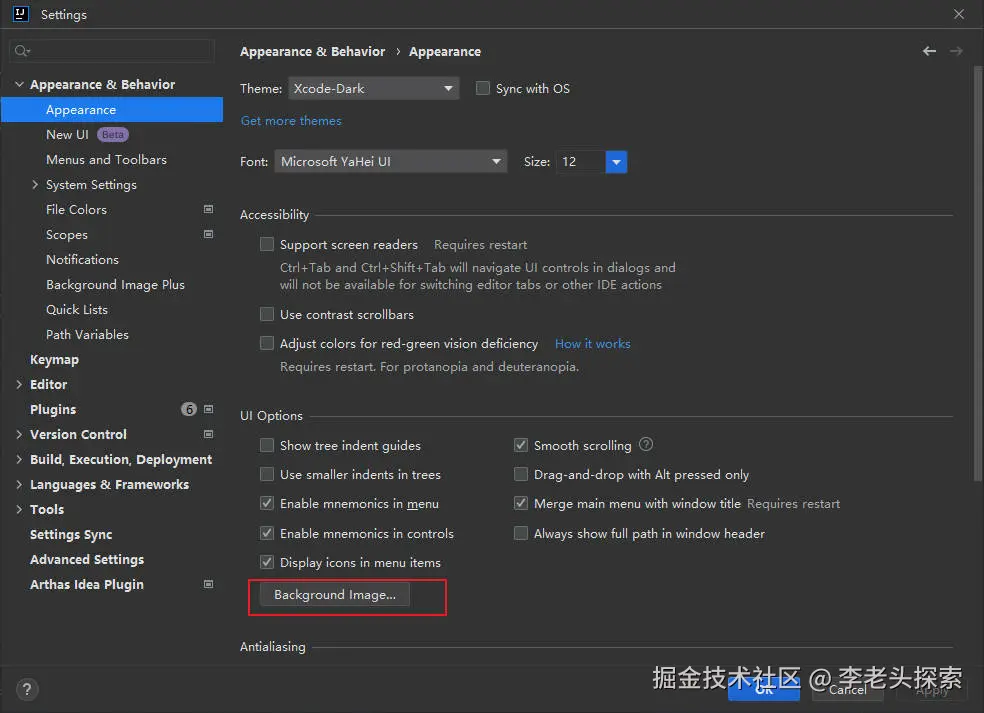Uncheck Merge main menu with window title
The width and height of the screenshot is (984, 713).
click(x=521, y=503)
